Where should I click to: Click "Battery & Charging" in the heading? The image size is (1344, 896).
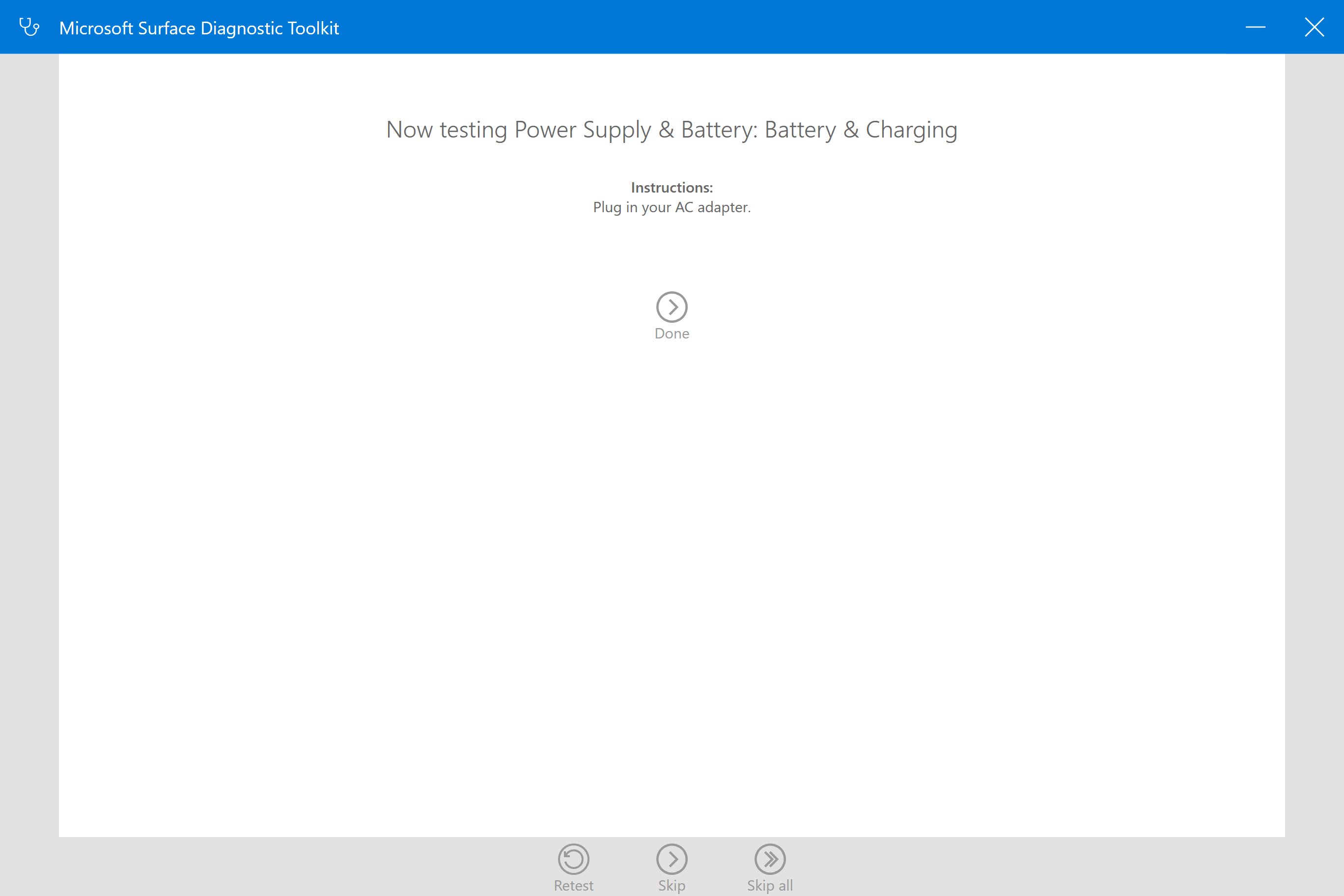pyautogui.click(x=861, y=130)
